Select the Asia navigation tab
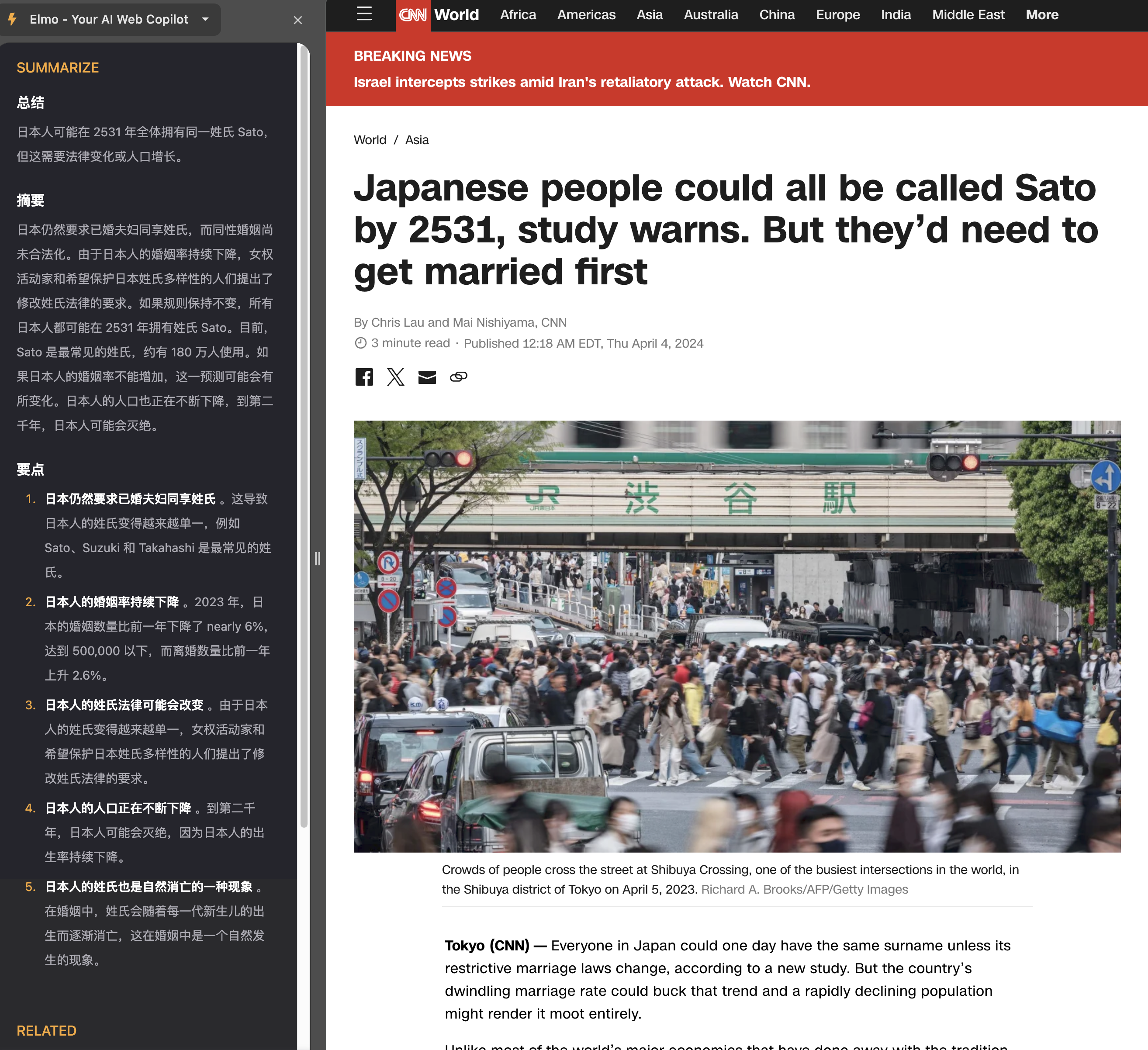Viewport: 1148px width, 1050px height. [x=649, y=15]
